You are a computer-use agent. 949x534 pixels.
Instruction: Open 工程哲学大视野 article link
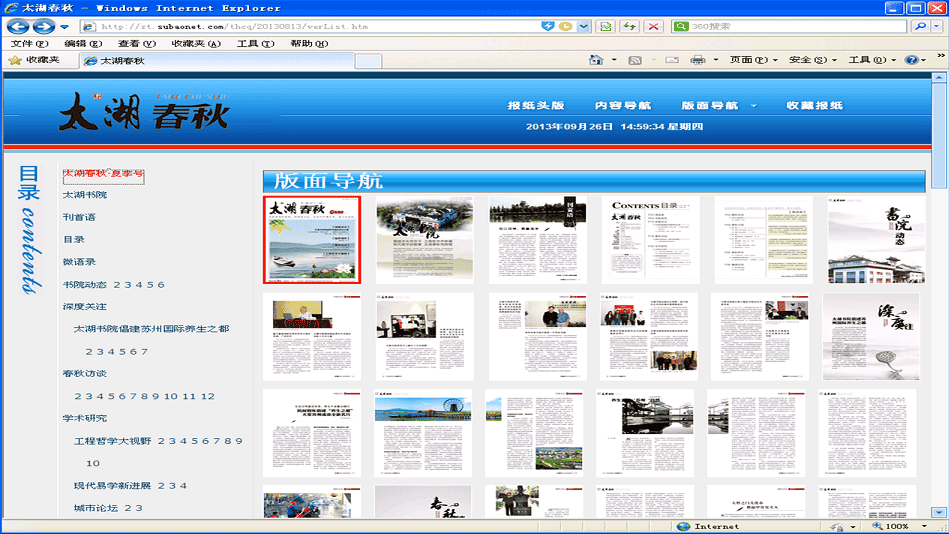113,441
